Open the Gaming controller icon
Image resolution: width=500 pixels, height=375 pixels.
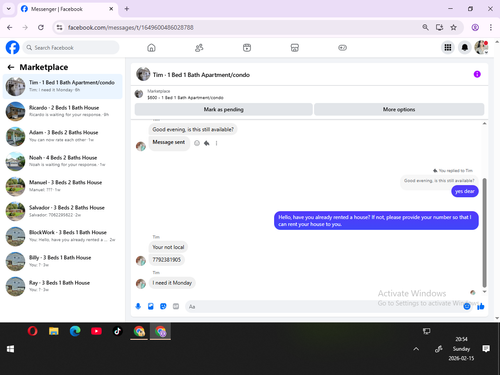coord(342,48)
